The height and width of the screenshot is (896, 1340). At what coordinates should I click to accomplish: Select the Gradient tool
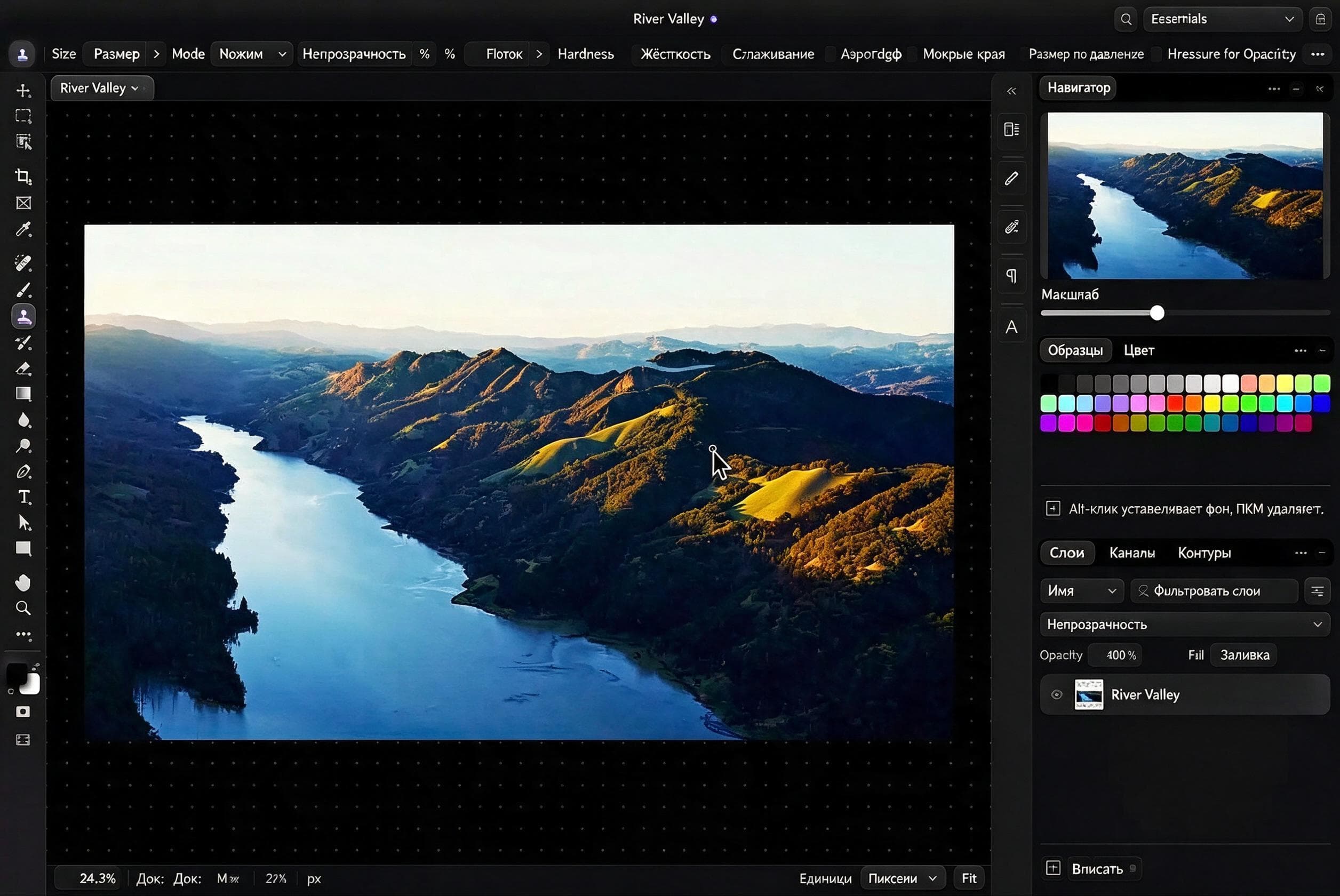point(23,394)
